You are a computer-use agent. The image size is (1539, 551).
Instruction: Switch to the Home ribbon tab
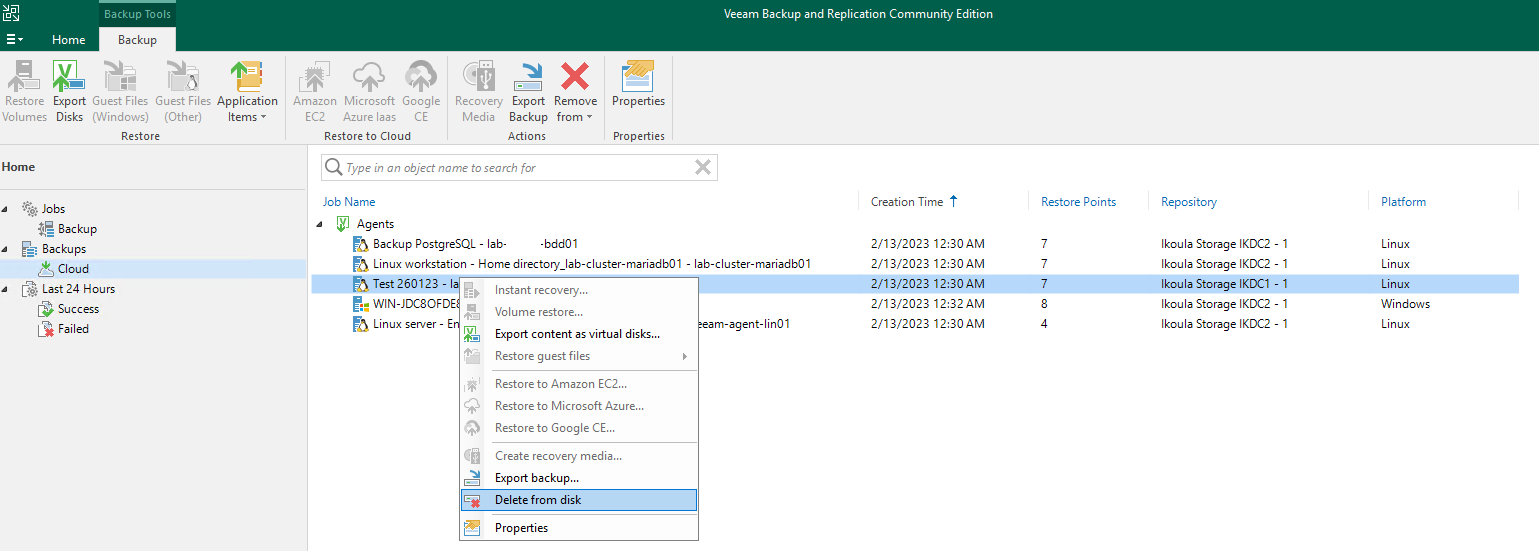(x=69, y=40)
